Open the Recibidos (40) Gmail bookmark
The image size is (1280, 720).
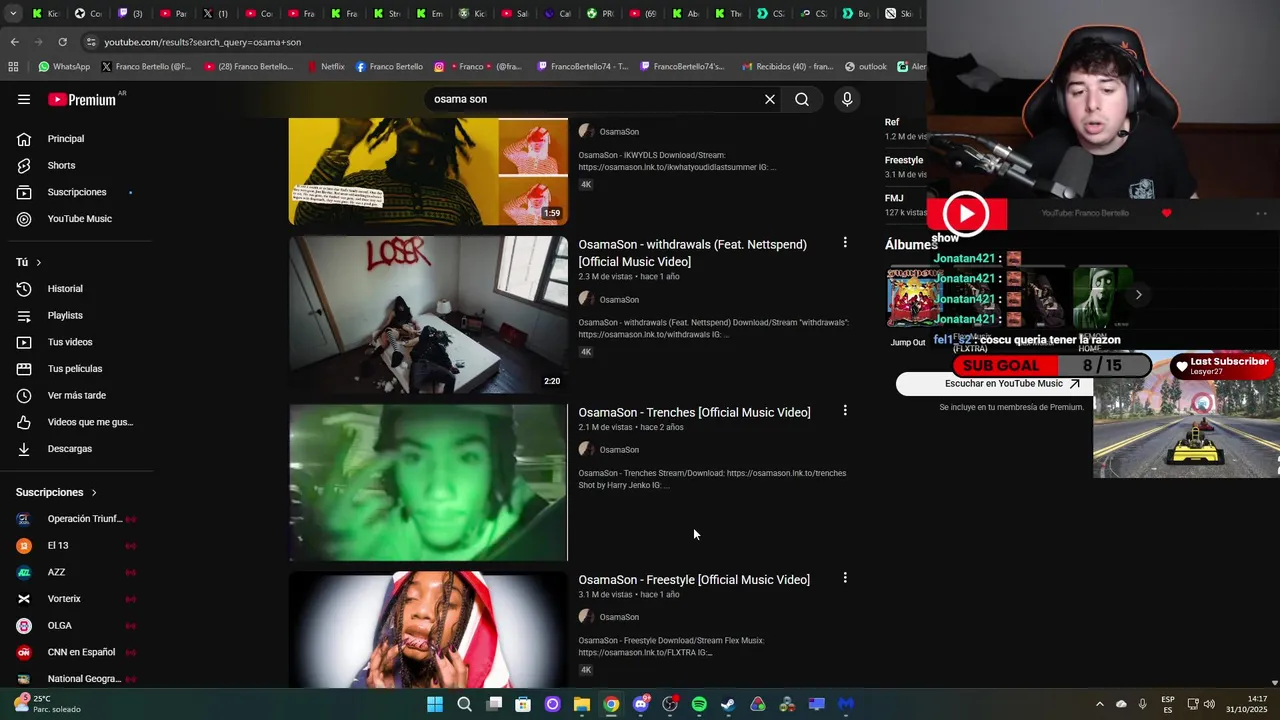(787, 67)
